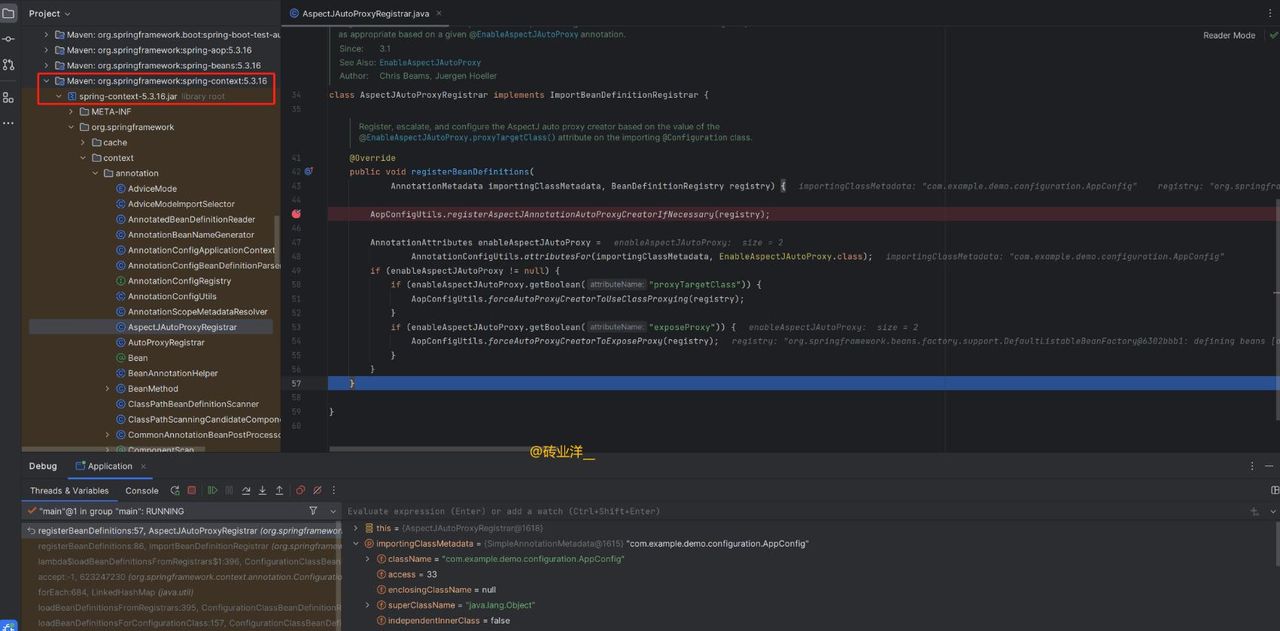Toggle Reader Mode in the editor
The width and height of the screenshot is (1280, 631).
click(1229, 35)
